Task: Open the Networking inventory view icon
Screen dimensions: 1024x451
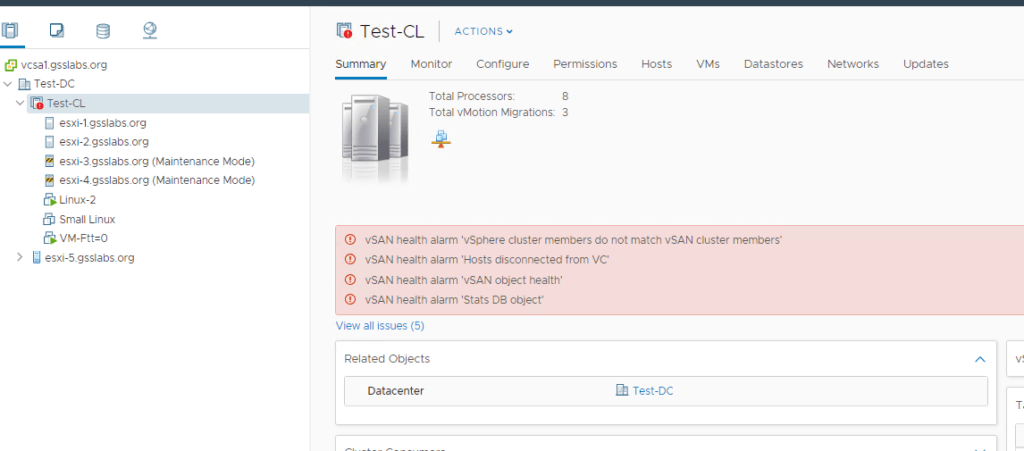Action: pyautogui.click(x=150, y=30)
